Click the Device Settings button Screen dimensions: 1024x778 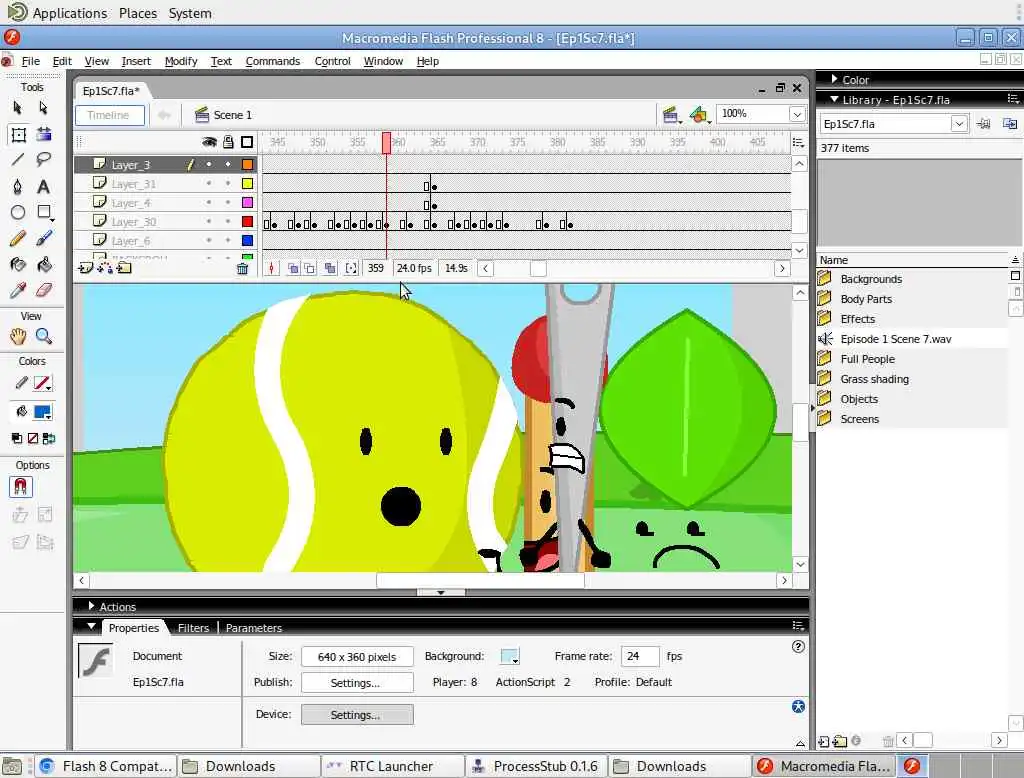[357, 715]
